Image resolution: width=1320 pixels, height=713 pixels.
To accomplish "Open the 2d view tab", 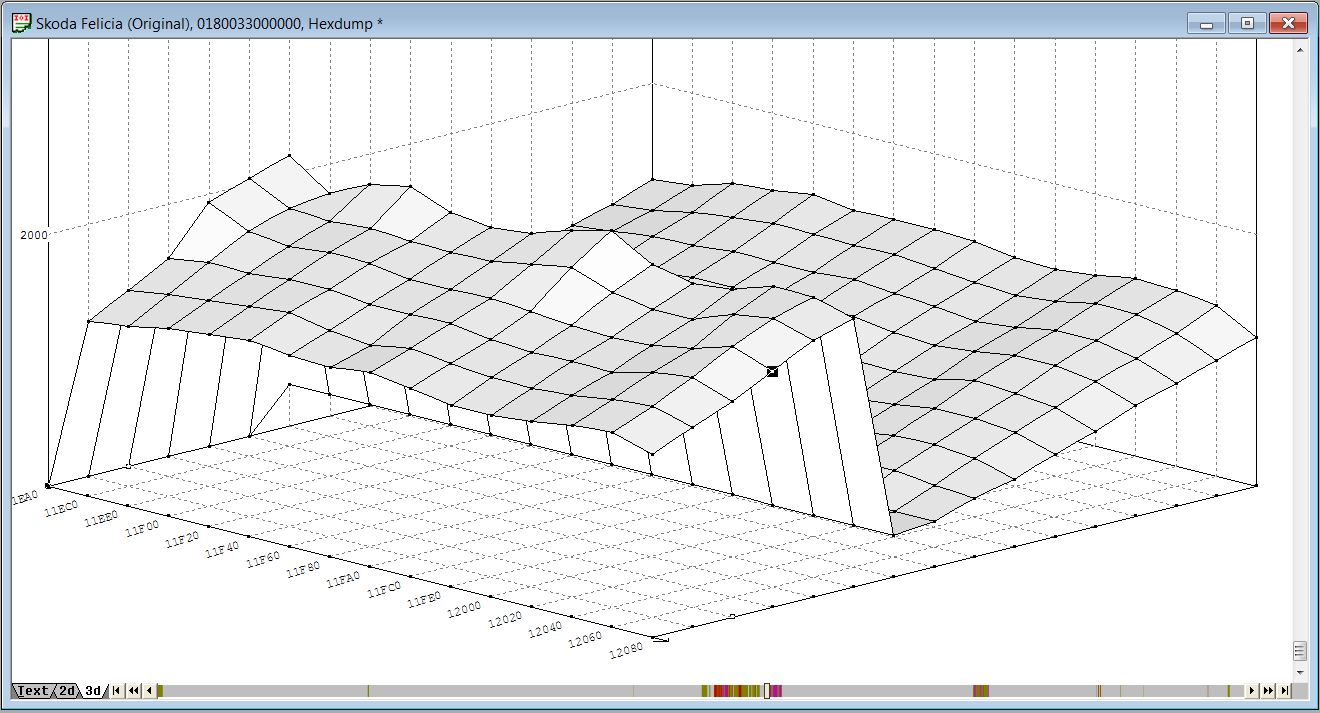I will [x=66, y=691].
